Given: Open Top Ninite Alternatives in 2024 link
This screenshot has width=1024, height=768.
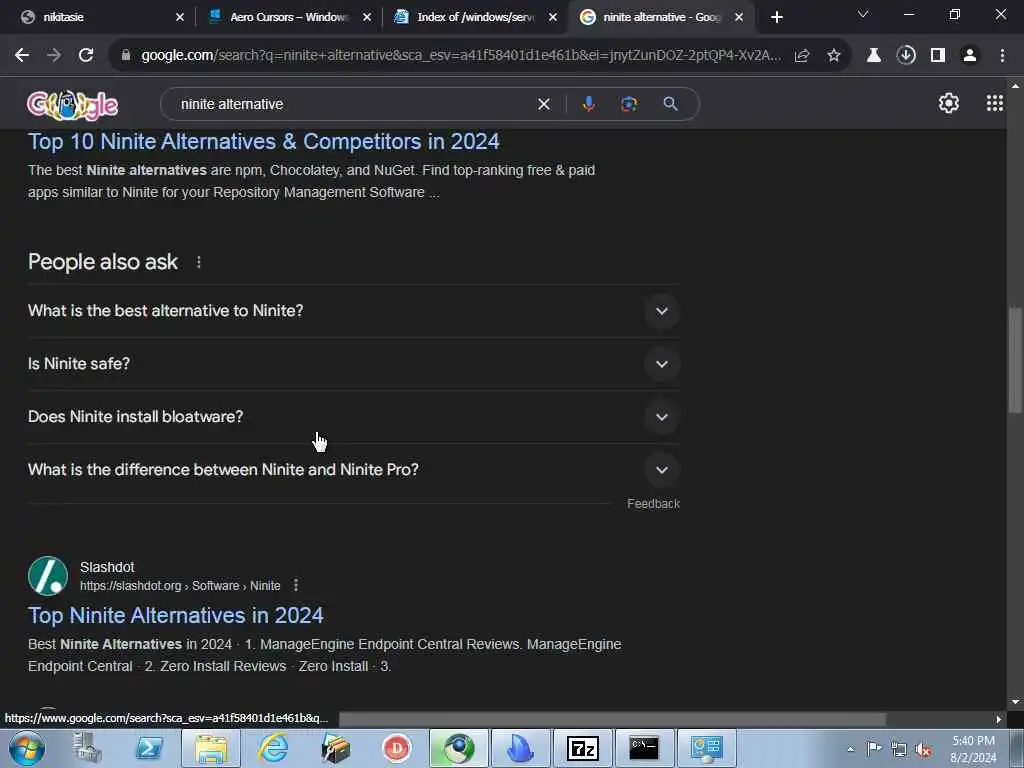Looking at the screenshot, I should pyautogui.click(x=176, y=615).
